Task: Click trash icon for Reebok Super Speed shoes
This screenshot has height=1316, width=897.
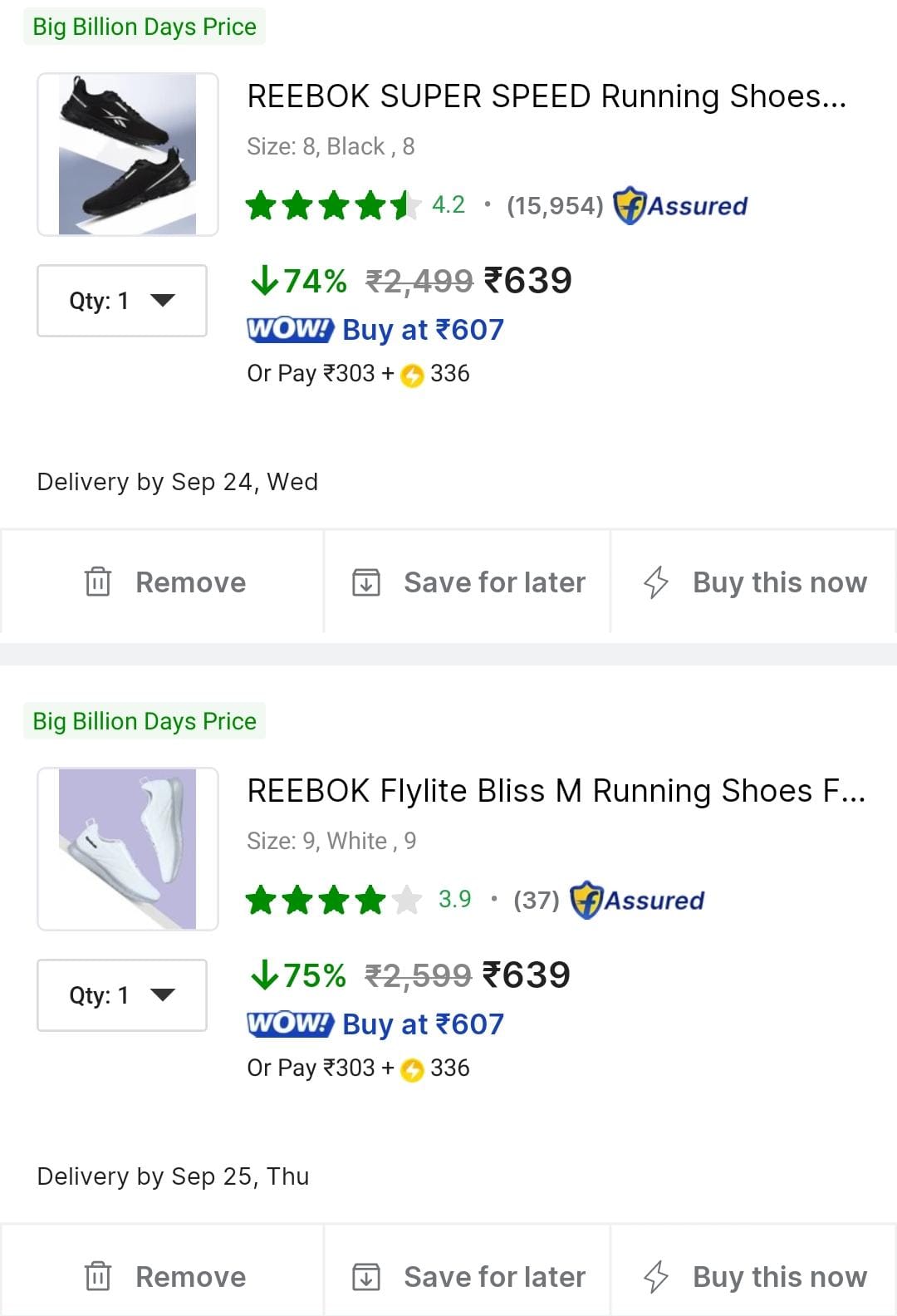Action: (x=98, y=582)
